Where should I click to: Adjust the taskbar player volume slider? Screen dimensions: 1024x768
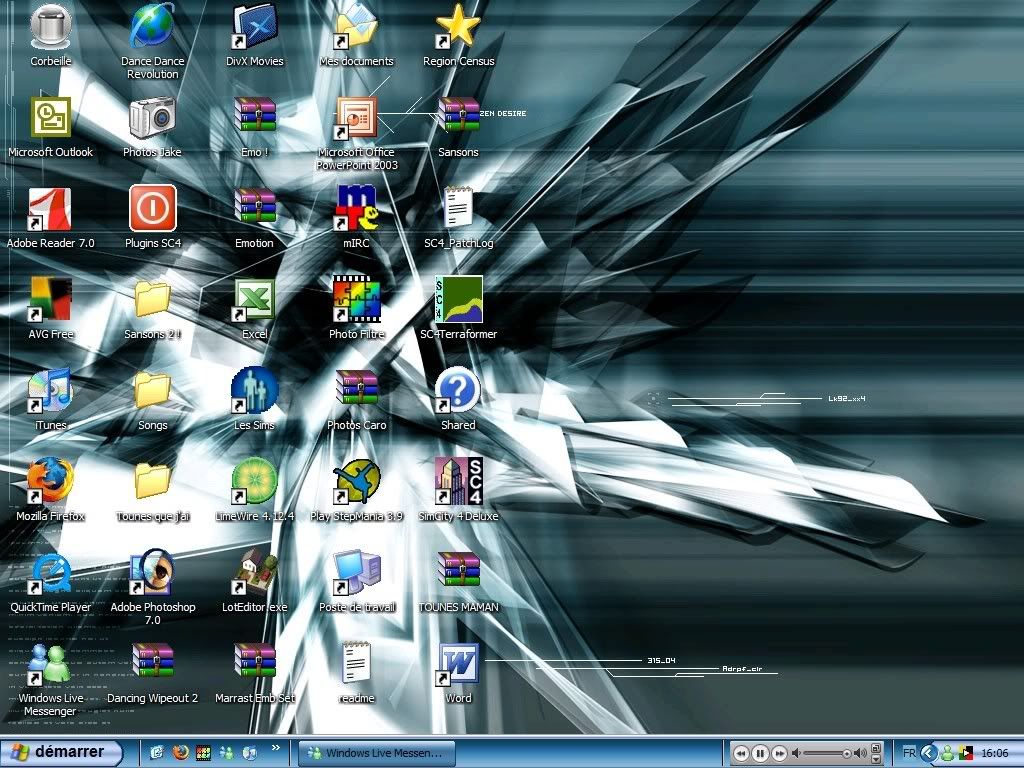pyautogui.click(x=827, y=753)
